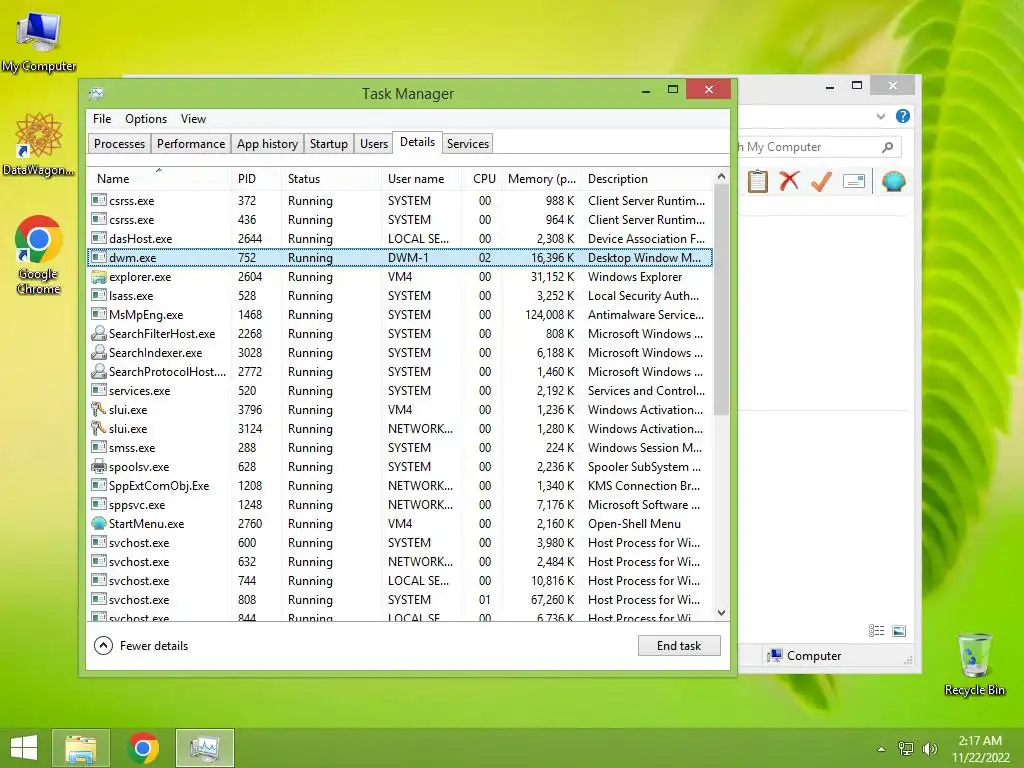Click the explorer.exe process icon
The image size is (1024, 768).
click(99, 277)
